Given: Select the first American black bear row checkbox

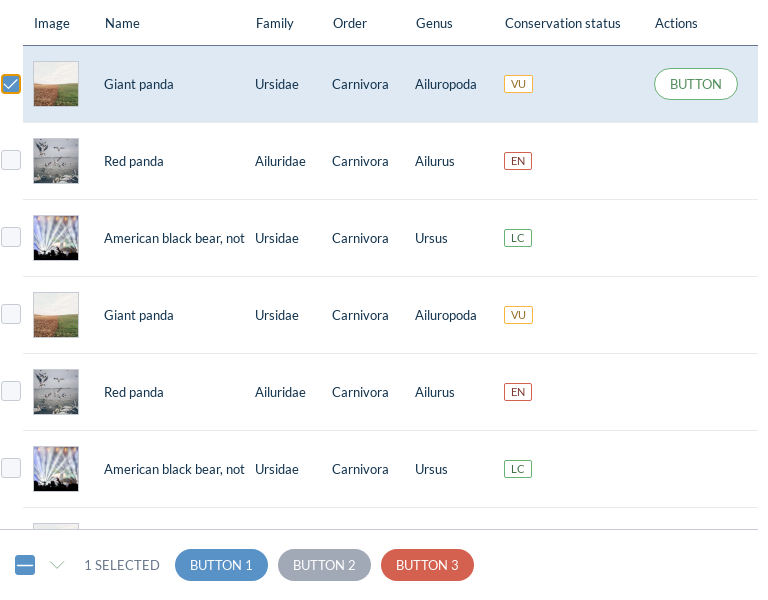Looking at the screenshot, I should click(x=11, y=237).
